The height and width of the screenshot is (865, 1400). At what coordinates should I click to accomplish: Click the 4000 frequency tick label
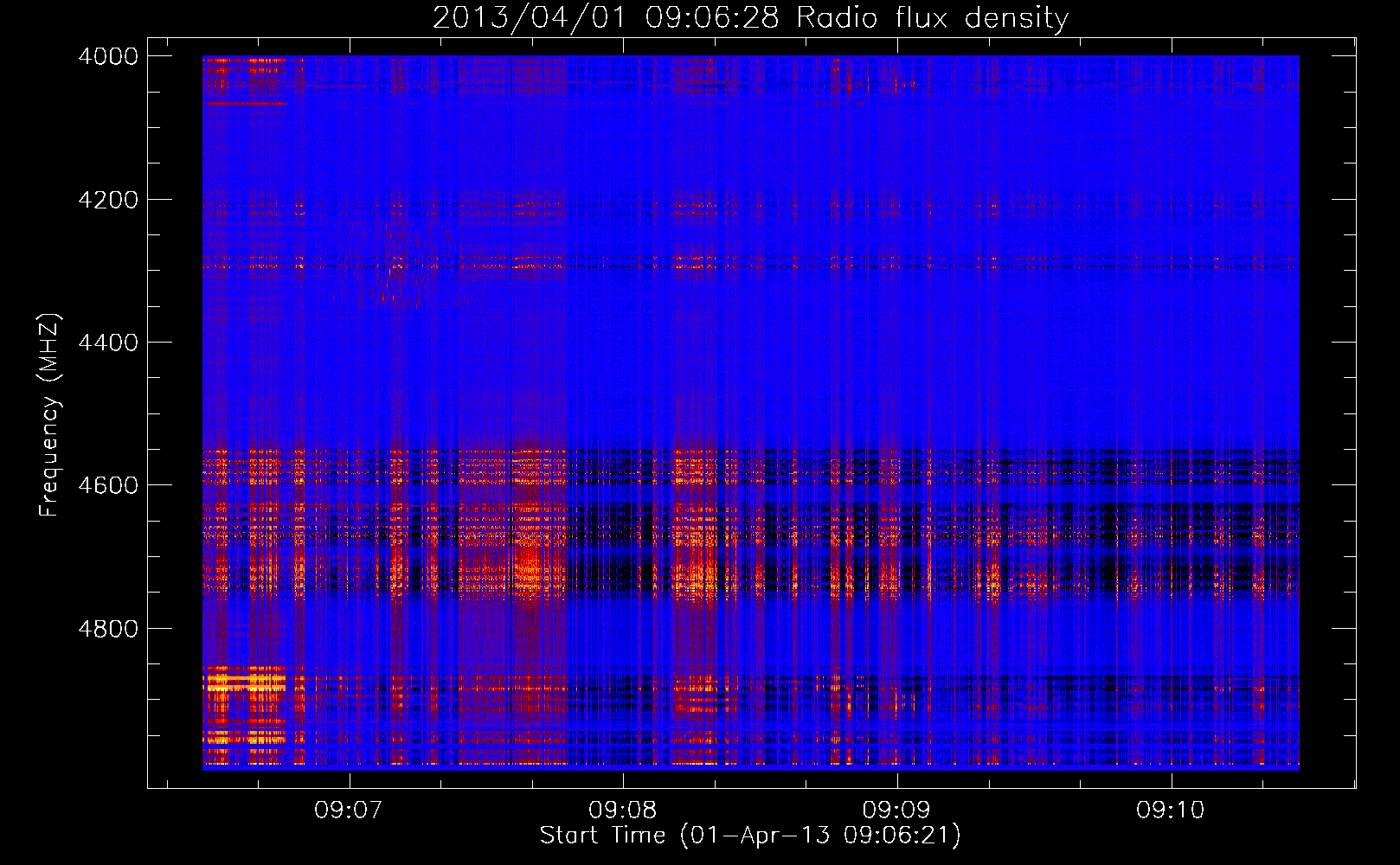click(108, 56)
